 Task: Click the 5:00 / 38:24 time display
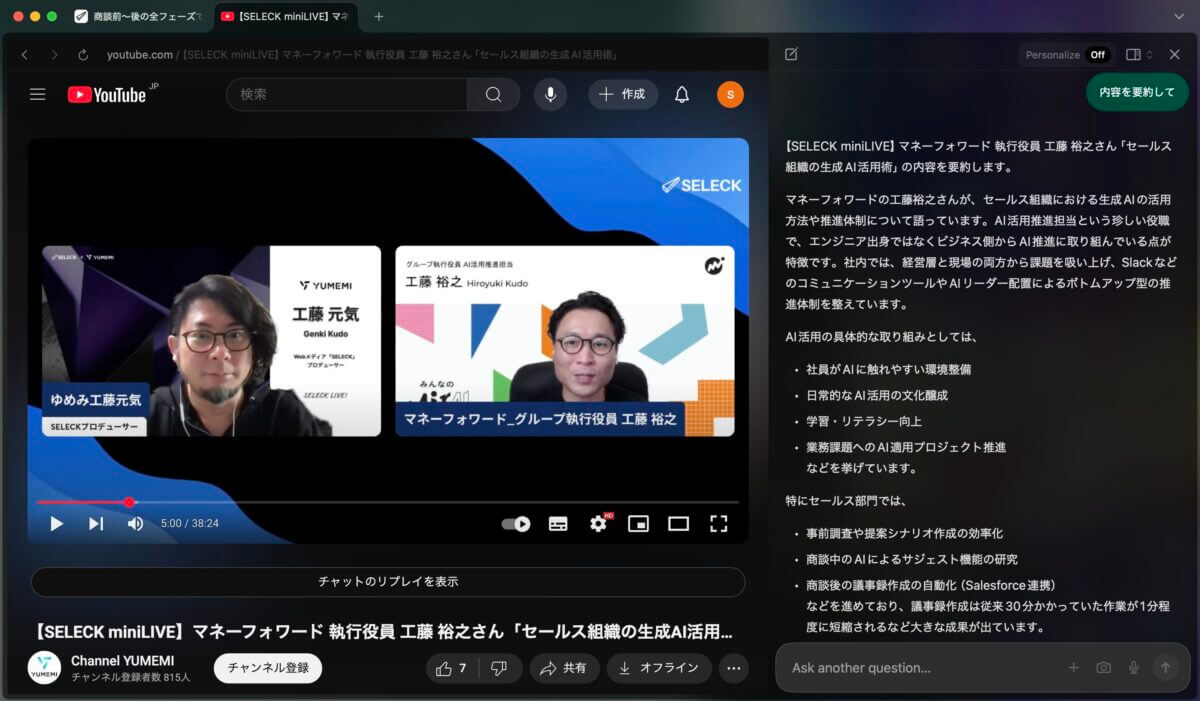[x=190, y=523]
